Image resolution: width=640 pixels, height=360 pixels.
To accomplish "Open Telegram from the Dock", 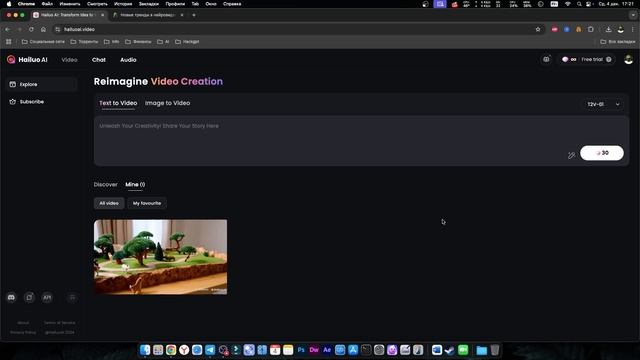I will click(x=210, y=350).
